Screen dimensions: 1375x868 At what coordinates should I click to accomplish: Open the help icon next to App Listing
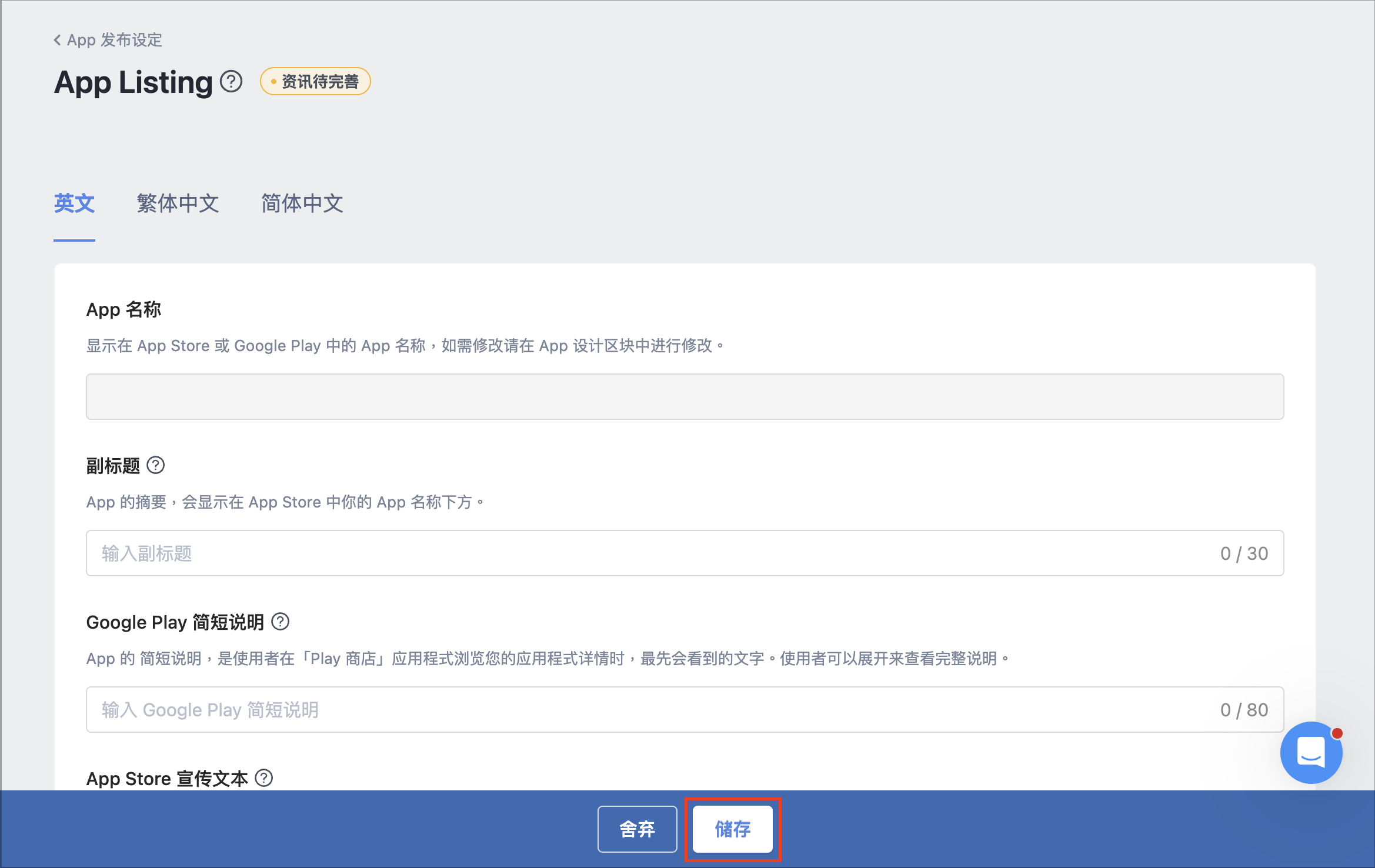tap(231, 82)
